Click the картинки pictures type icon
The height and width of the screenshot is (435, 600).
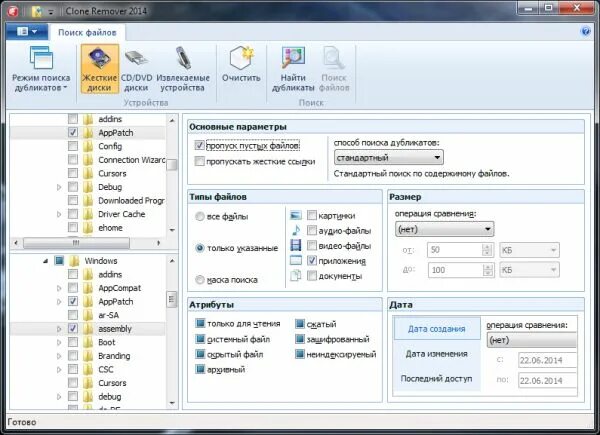pyautogui.click(x=295, y=215)
